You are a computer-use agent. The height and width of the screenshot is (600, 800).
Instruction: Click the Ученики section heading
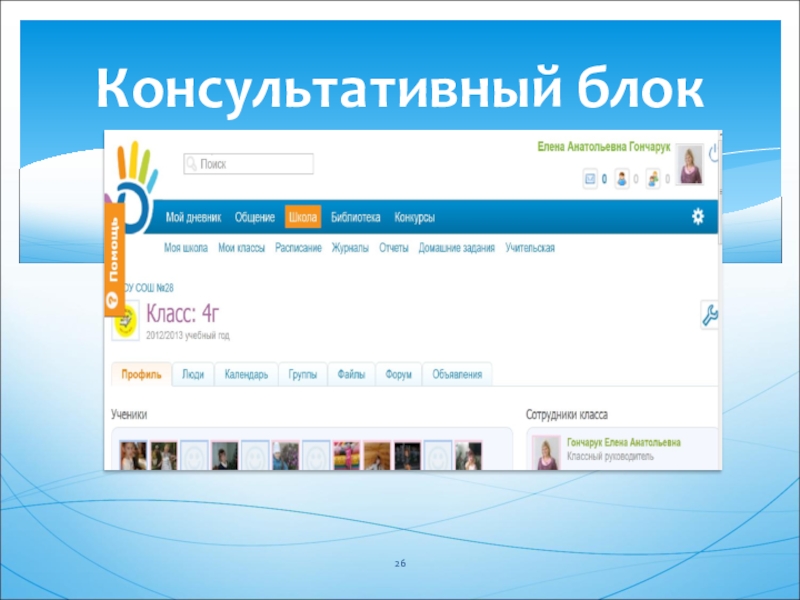(129, 414)
